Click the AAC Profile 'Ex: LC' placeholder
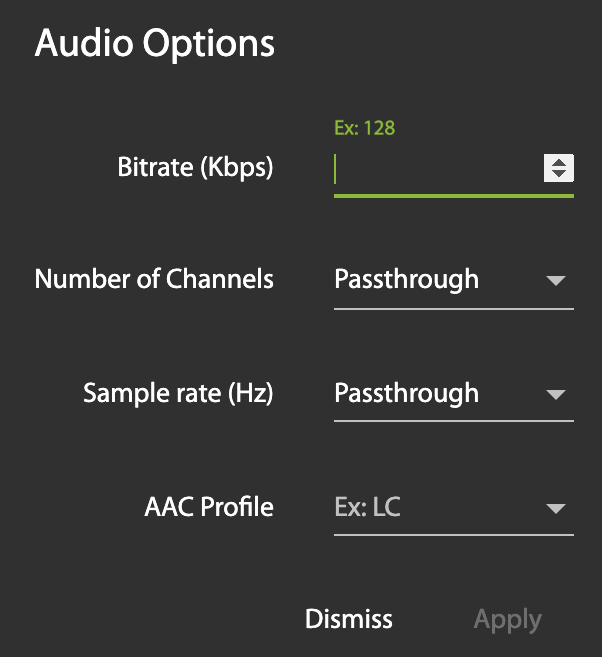This screenshot has height=657, width=602. coord(367,507)
